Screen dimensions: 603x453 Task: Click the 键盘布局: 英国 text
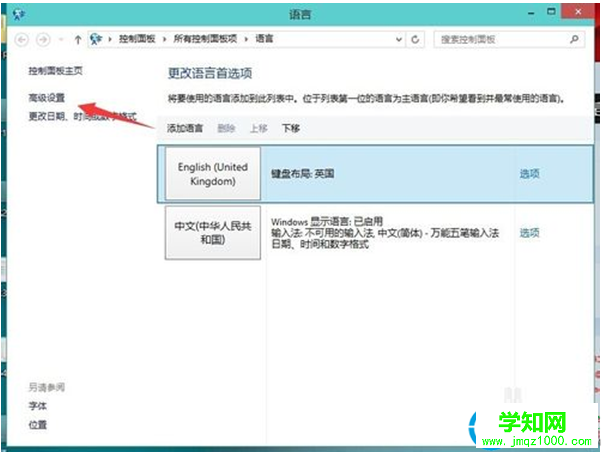coord(302,174)
